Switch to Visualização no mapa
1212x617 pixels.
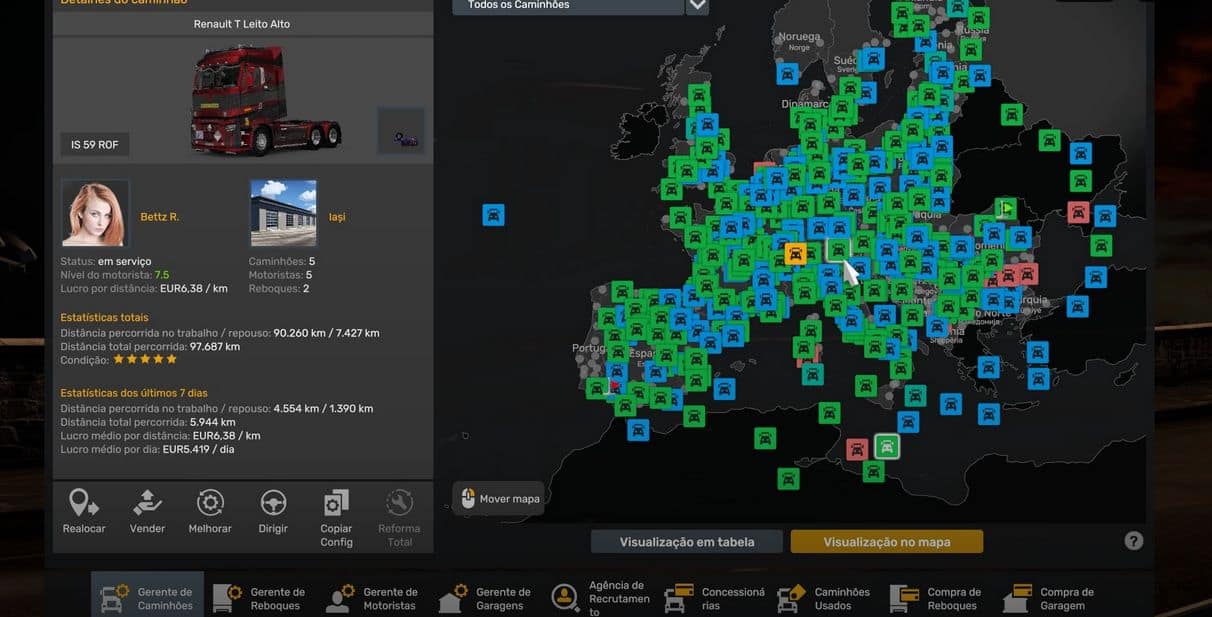(x=886, y=542)
